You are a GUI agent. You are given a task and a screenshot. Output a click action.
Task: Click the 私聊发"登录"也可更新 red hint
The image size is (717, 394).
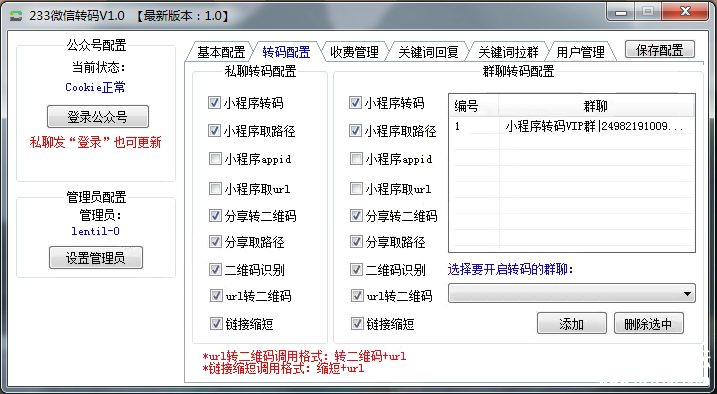click(x=96, y=143)
